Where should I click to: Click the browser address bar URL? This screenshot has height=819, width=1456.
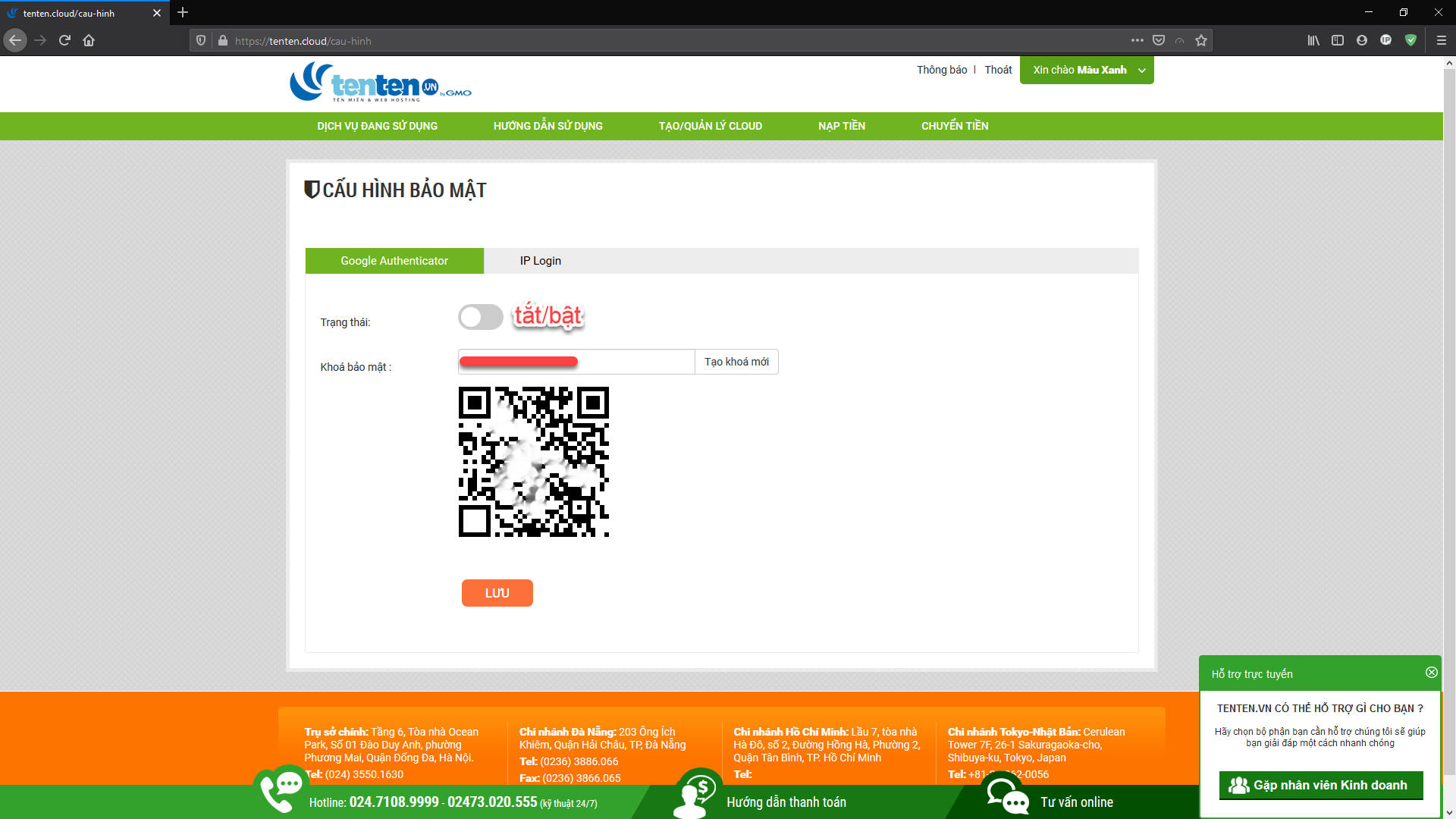[303, 41]
